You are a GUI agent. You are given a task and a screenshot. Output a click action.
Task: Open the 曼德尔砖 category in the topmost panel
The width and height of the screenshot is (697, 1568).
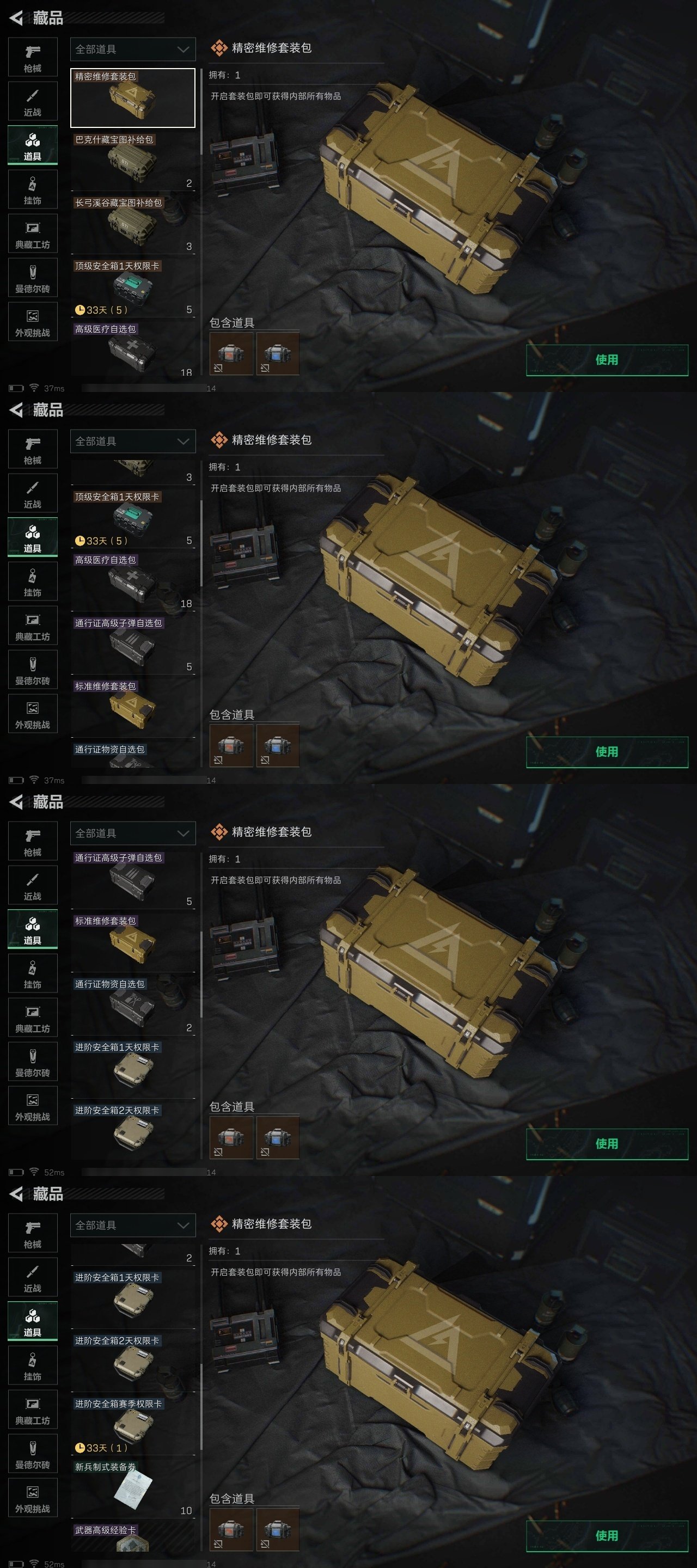click(33, 278)
